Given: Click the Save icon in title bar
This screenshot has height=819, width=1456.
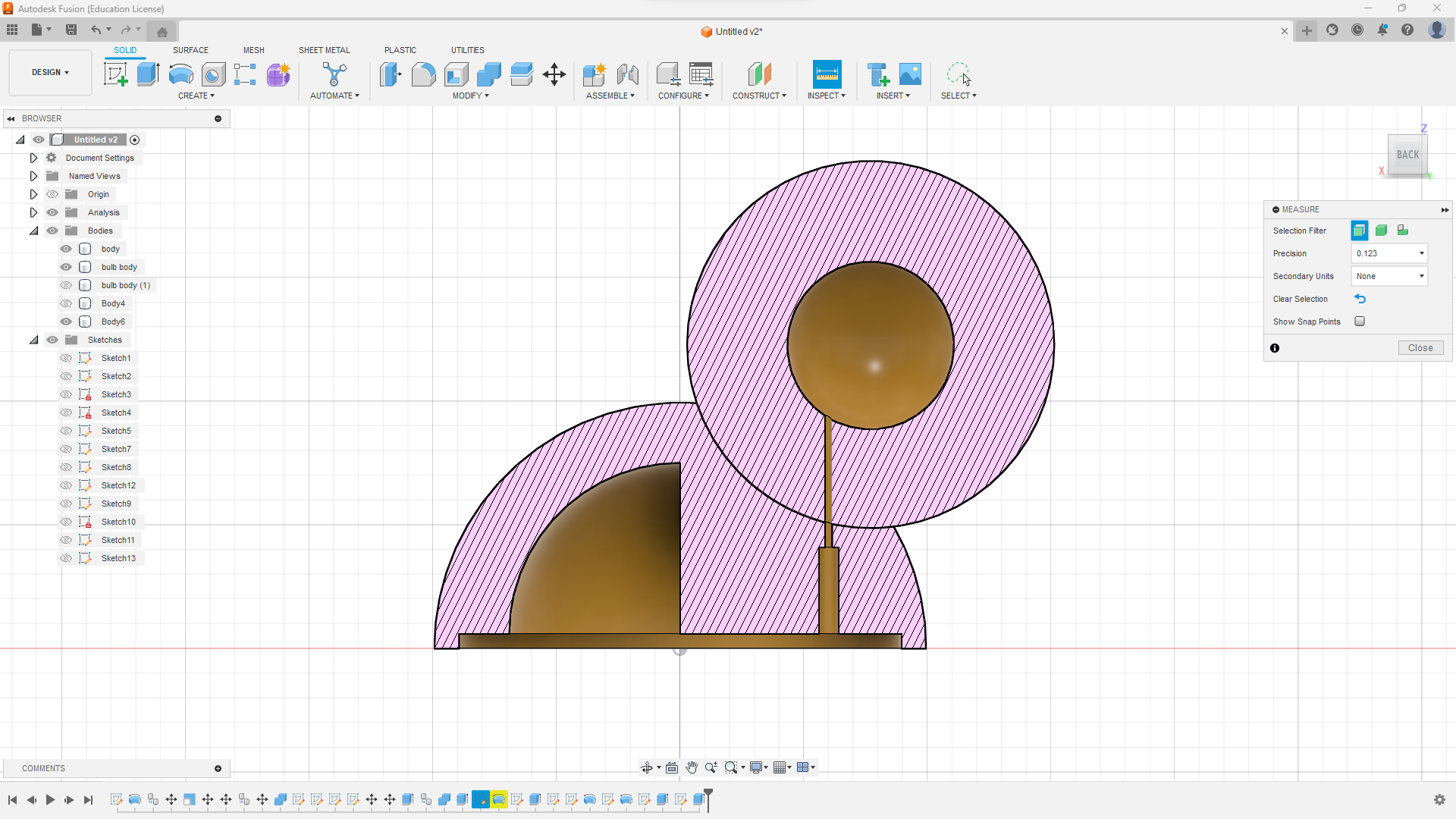Looking at the screenshot, I should [71, 30].
